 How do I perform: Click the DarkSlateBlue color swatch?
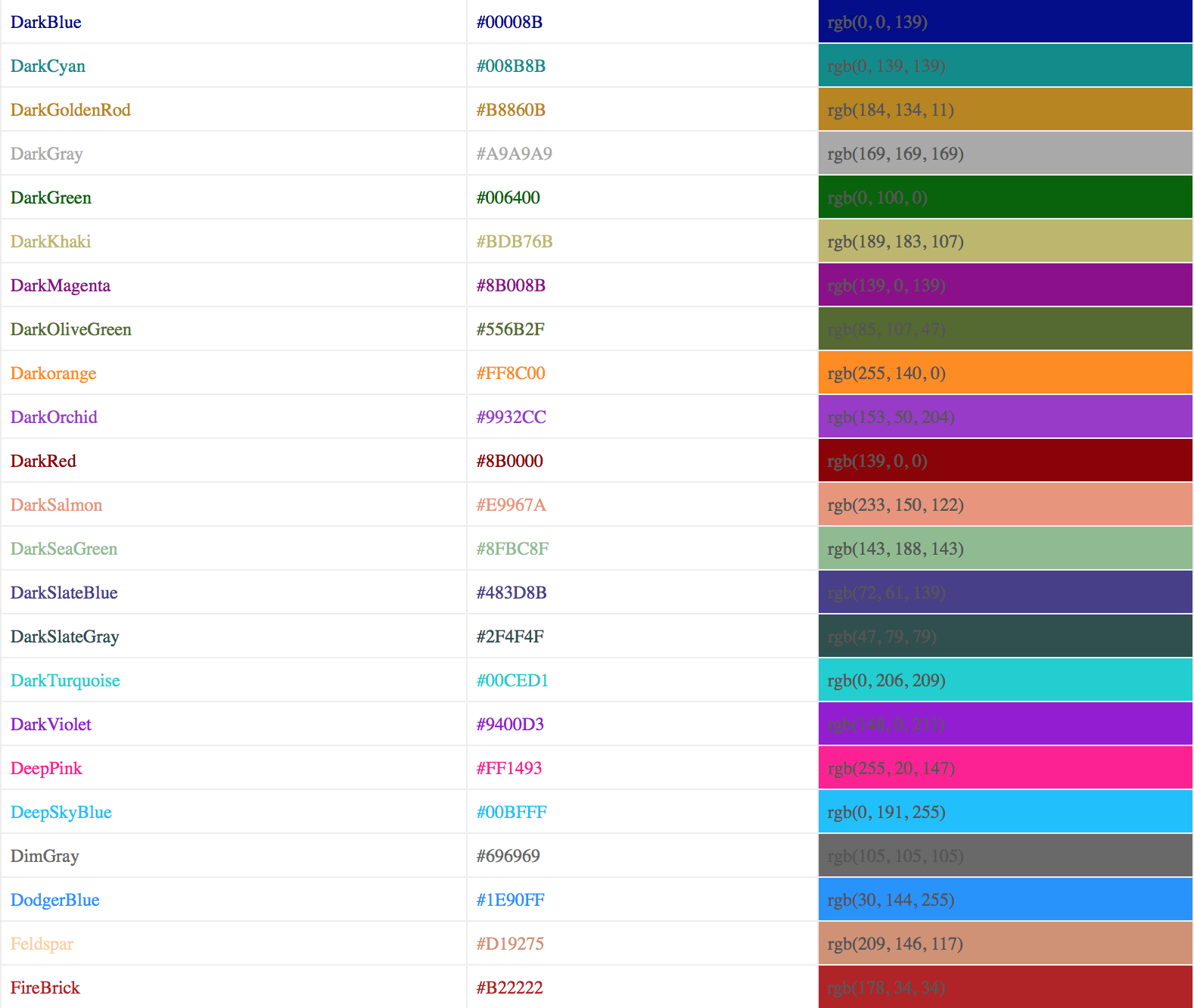(1006, 592)
